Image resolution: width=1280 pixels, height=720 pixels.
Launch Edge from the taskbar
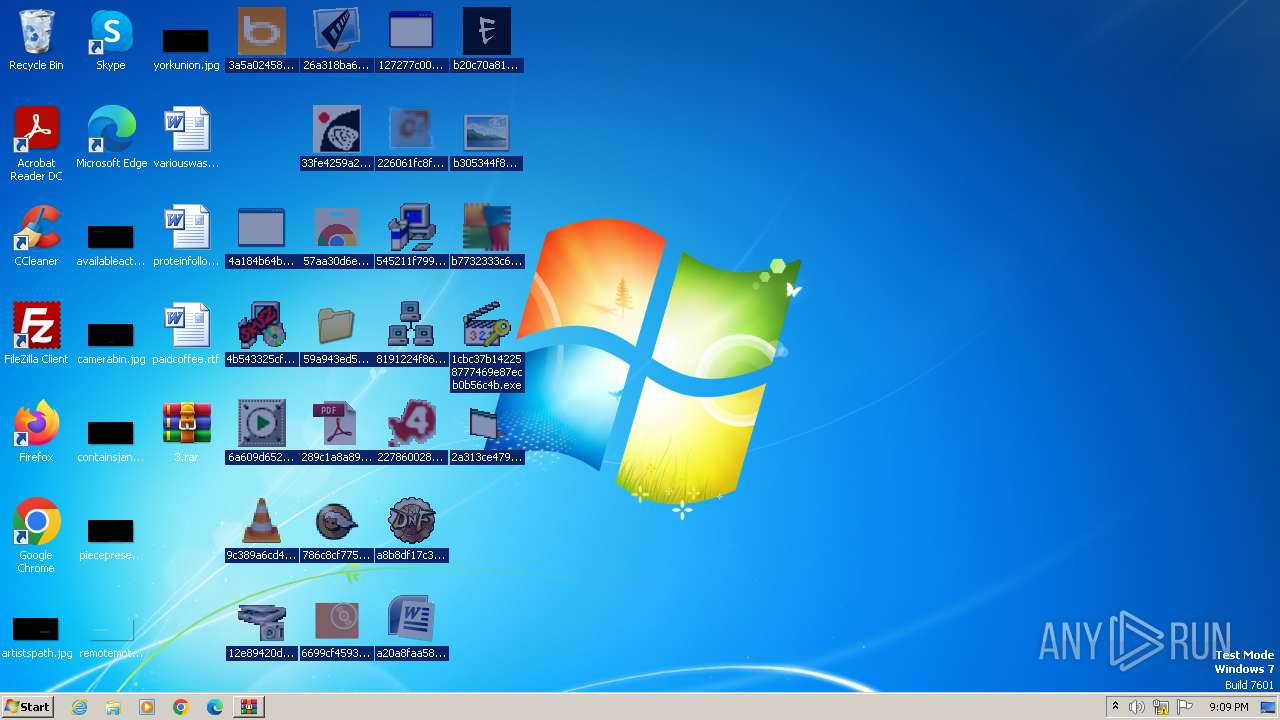215,707
